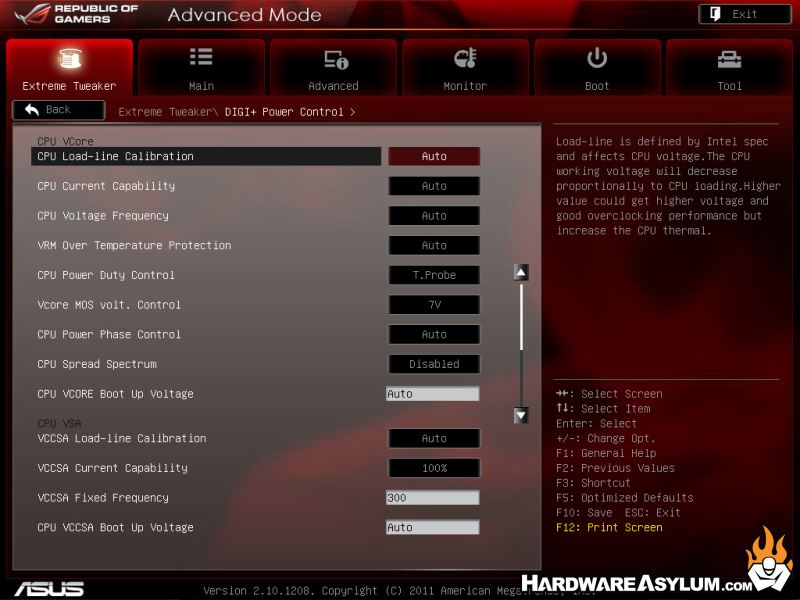This screenshot has width=800, height=600.
Task: Toggle CPU Spread Spectrum Disabled setting
Action: 434,364
